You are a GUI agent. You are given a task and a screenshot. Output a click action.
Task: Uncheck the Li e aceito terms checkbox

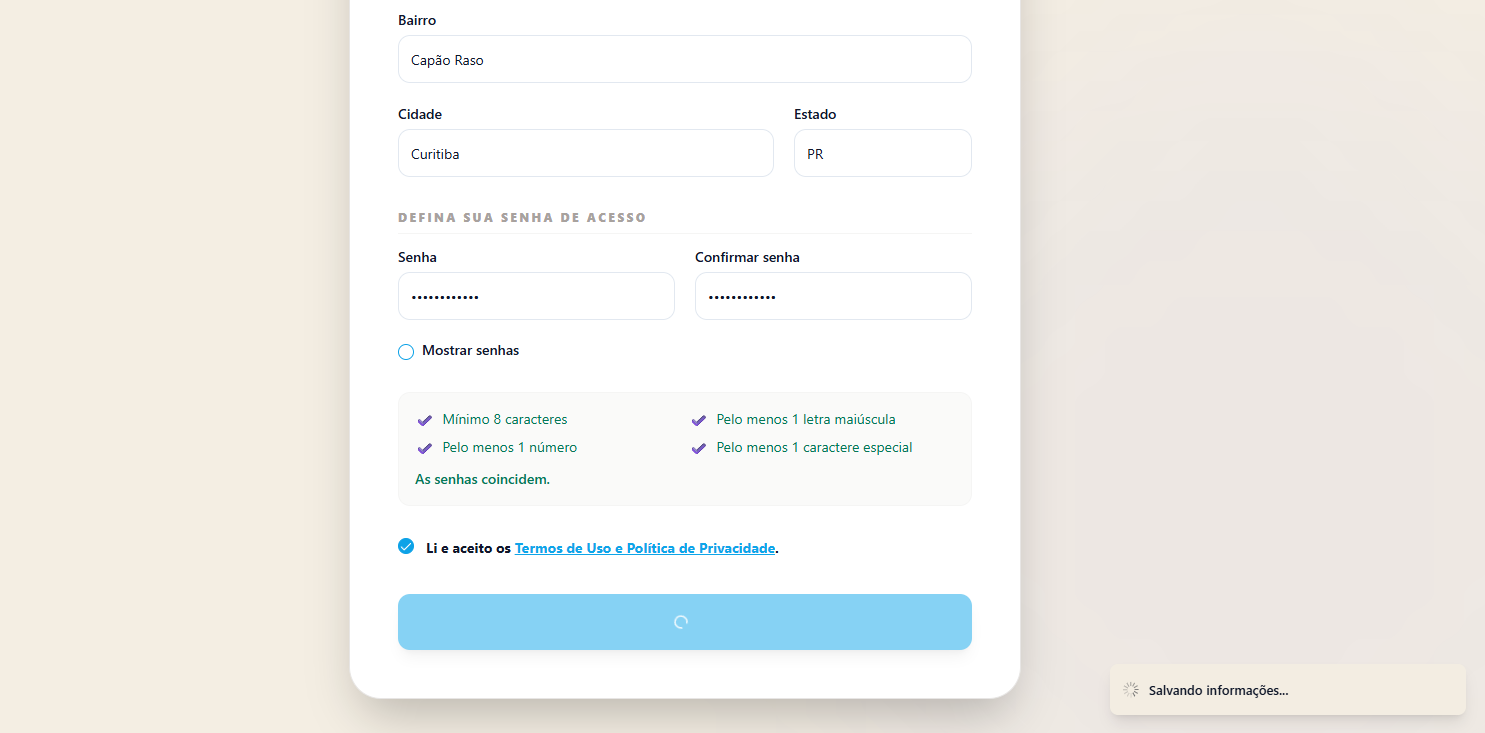(406, 546)
